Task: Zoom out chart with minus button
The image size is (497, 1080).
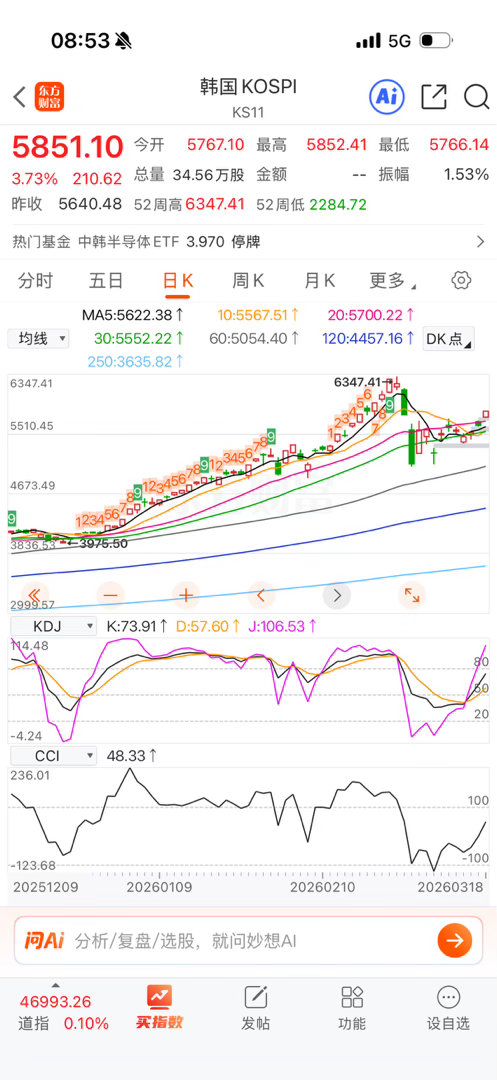Action: pos(111,594)
